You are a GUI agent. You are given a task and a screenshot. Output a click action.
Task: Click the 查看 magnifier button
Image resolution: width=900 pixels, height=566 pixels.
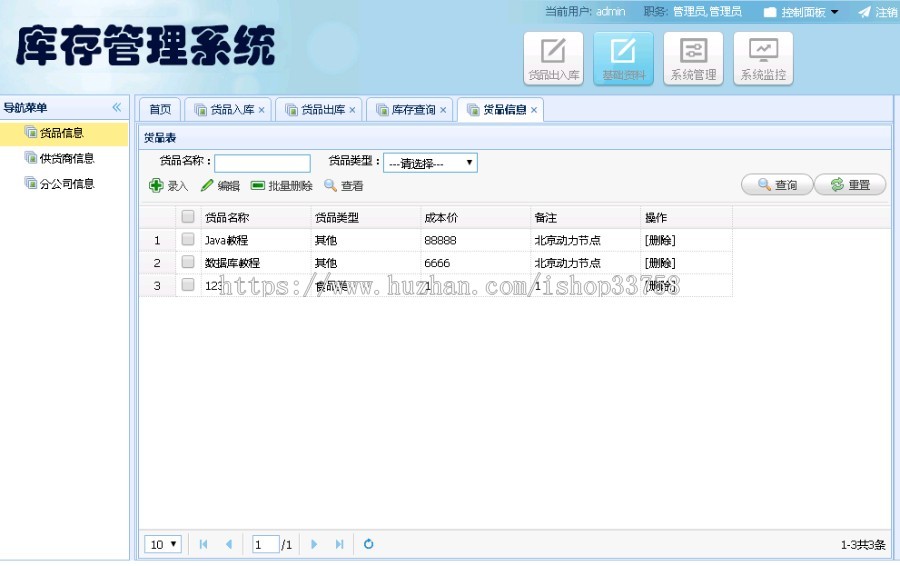point(344,185)
